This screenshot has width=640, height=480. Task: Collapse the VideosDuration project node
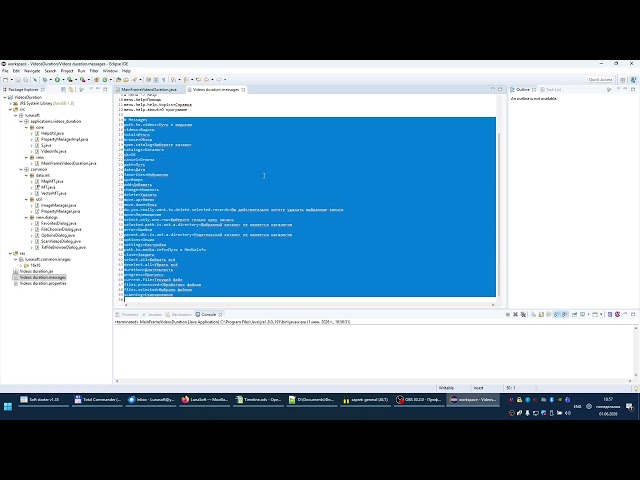[5, 98]
